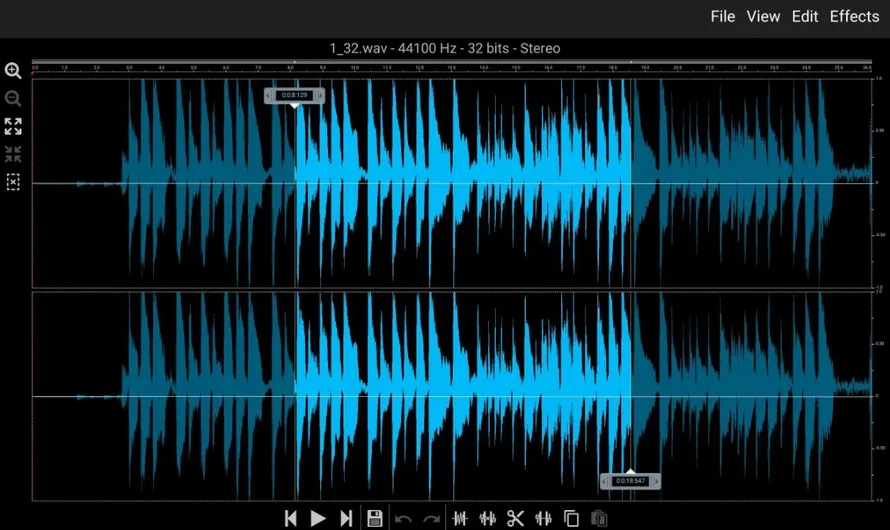Click the first waveform tool left of scissors
The height and width of the screenshot is (530, 890).
click(460, 518)
